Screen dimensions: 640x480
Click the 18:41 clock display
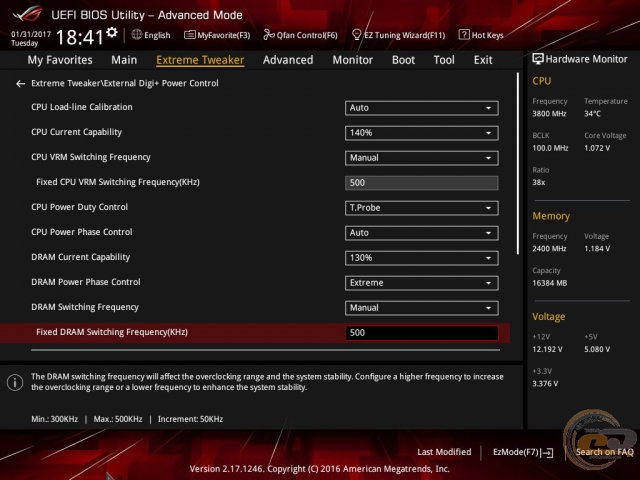pyautogui.click(x=80, y=38)
